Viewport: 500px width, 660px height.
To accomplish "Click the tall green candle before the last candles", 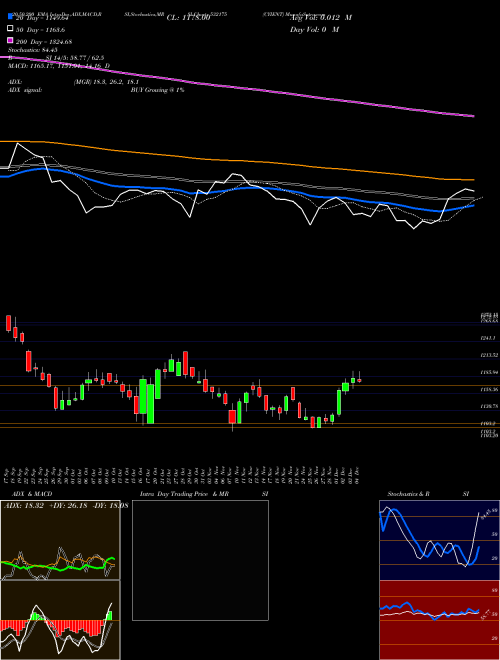I will coord(339,402).
